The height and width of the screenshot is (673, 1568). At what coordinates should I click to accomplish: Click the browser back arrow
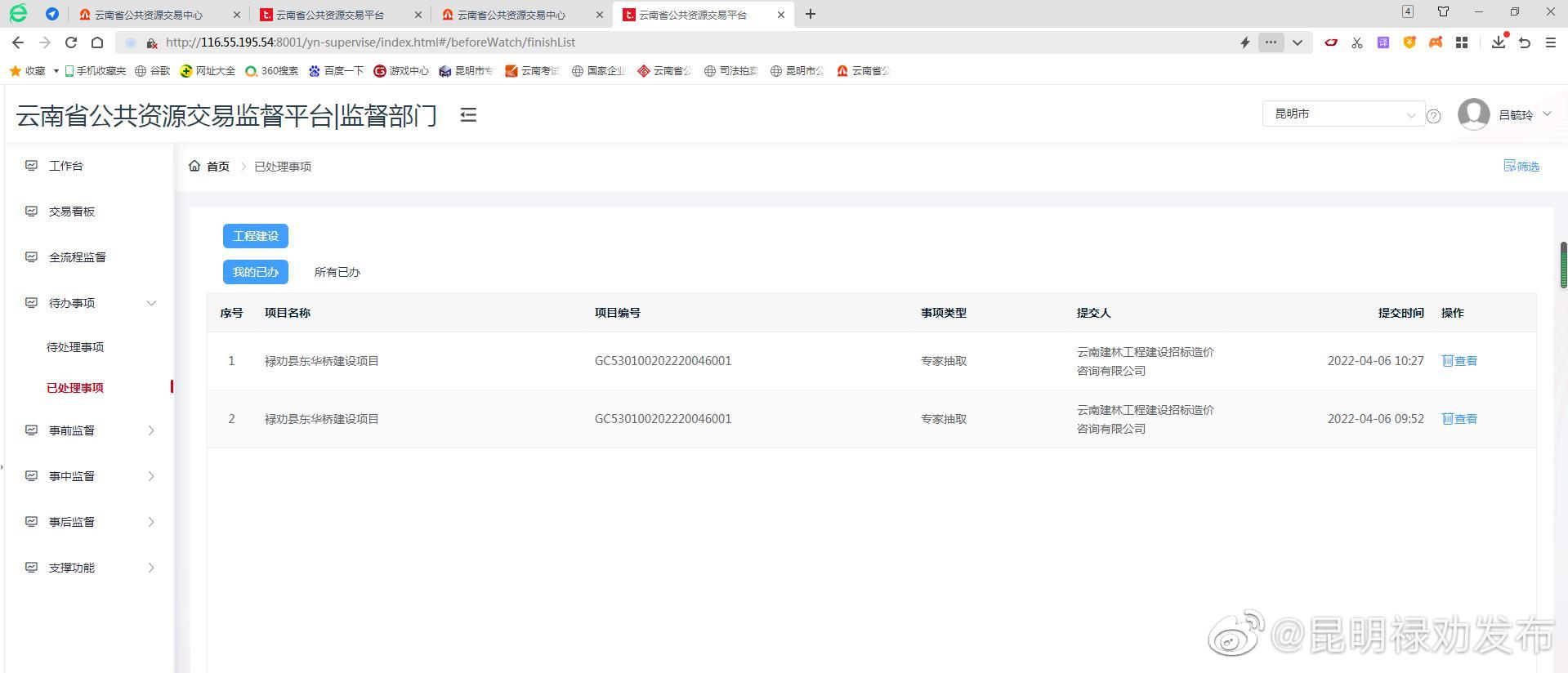coord(18,42)
